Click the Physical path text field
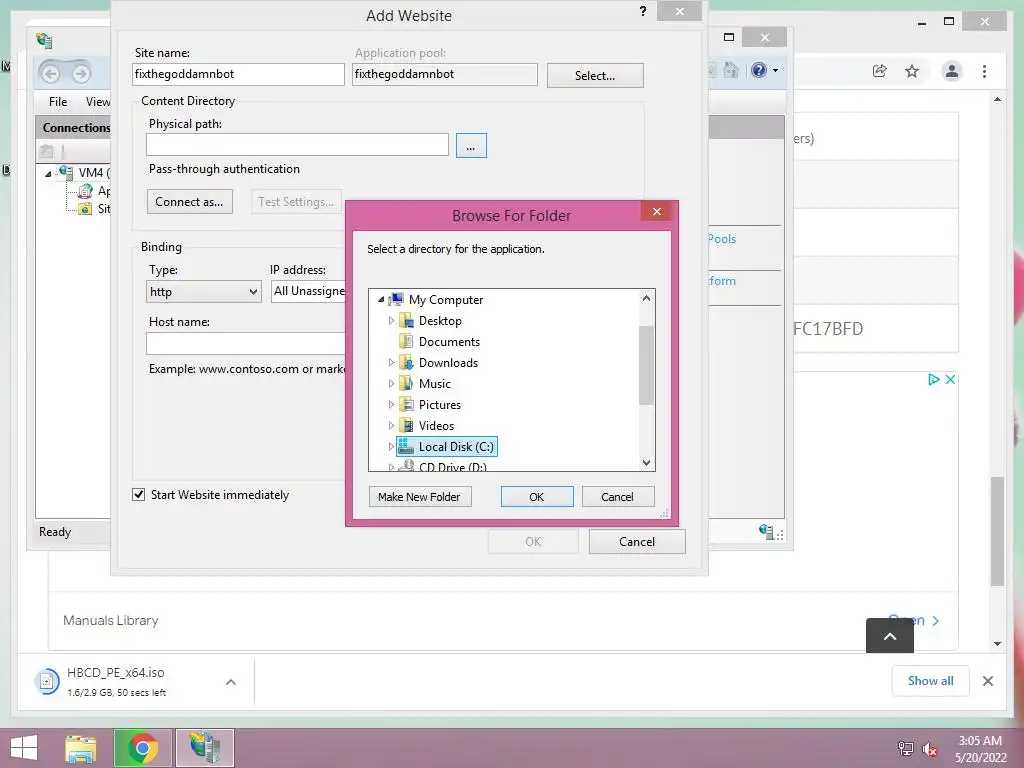Image resolution: width=1024 pixels, height=768 pixels. click(x=297, y=144)
